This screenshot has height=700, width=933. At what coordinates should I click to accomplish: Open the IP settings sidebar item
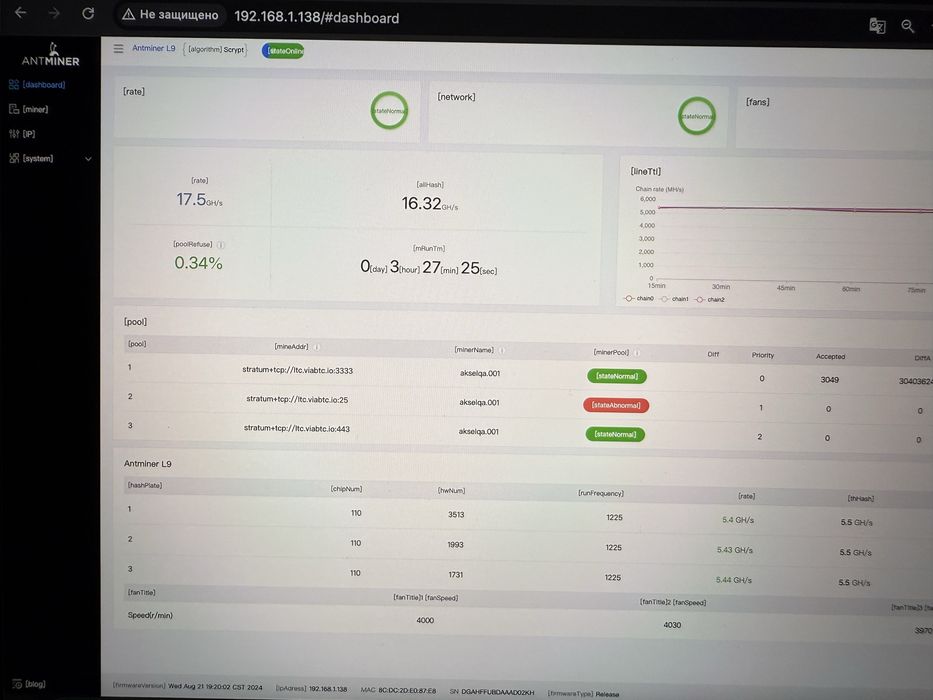[22, 134]
